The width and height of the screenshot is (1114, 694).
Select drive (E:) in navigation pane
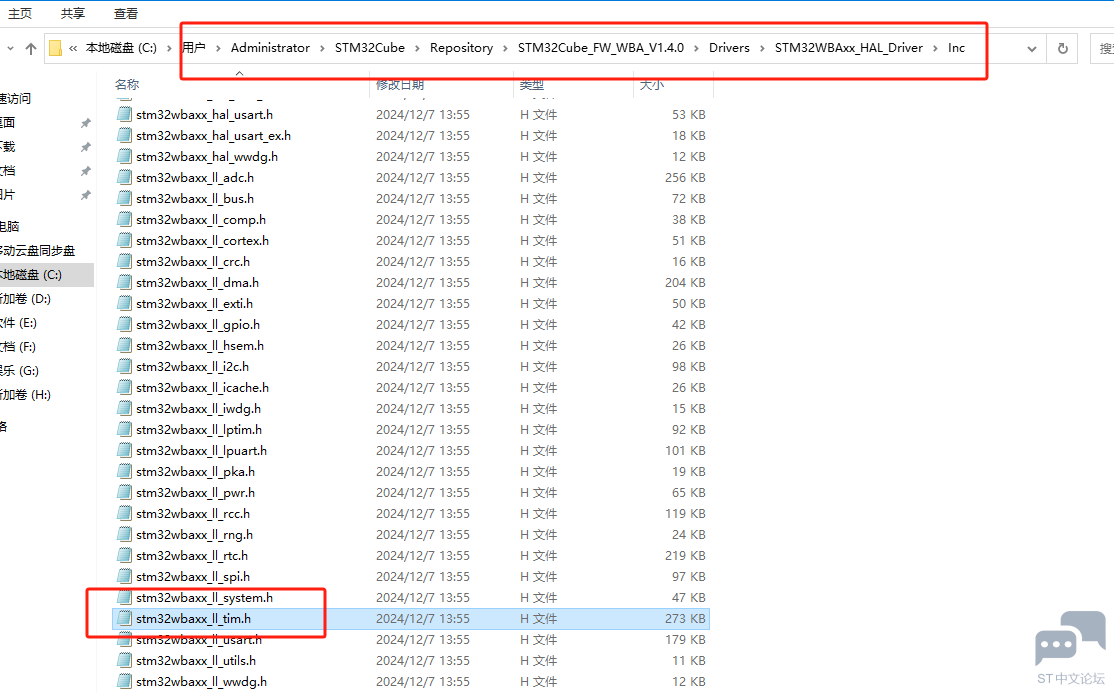pyautogui.click(x=18, y=323)
